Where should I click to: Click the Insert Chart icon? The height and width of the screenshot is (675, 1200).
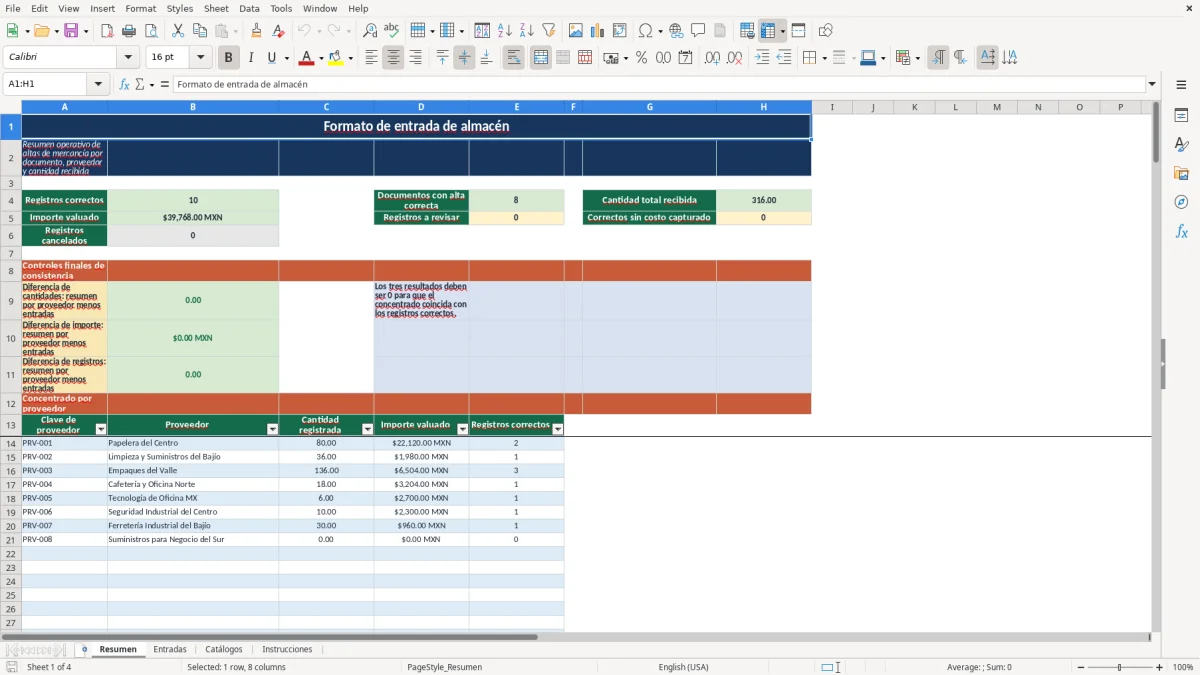pos(598,31)
